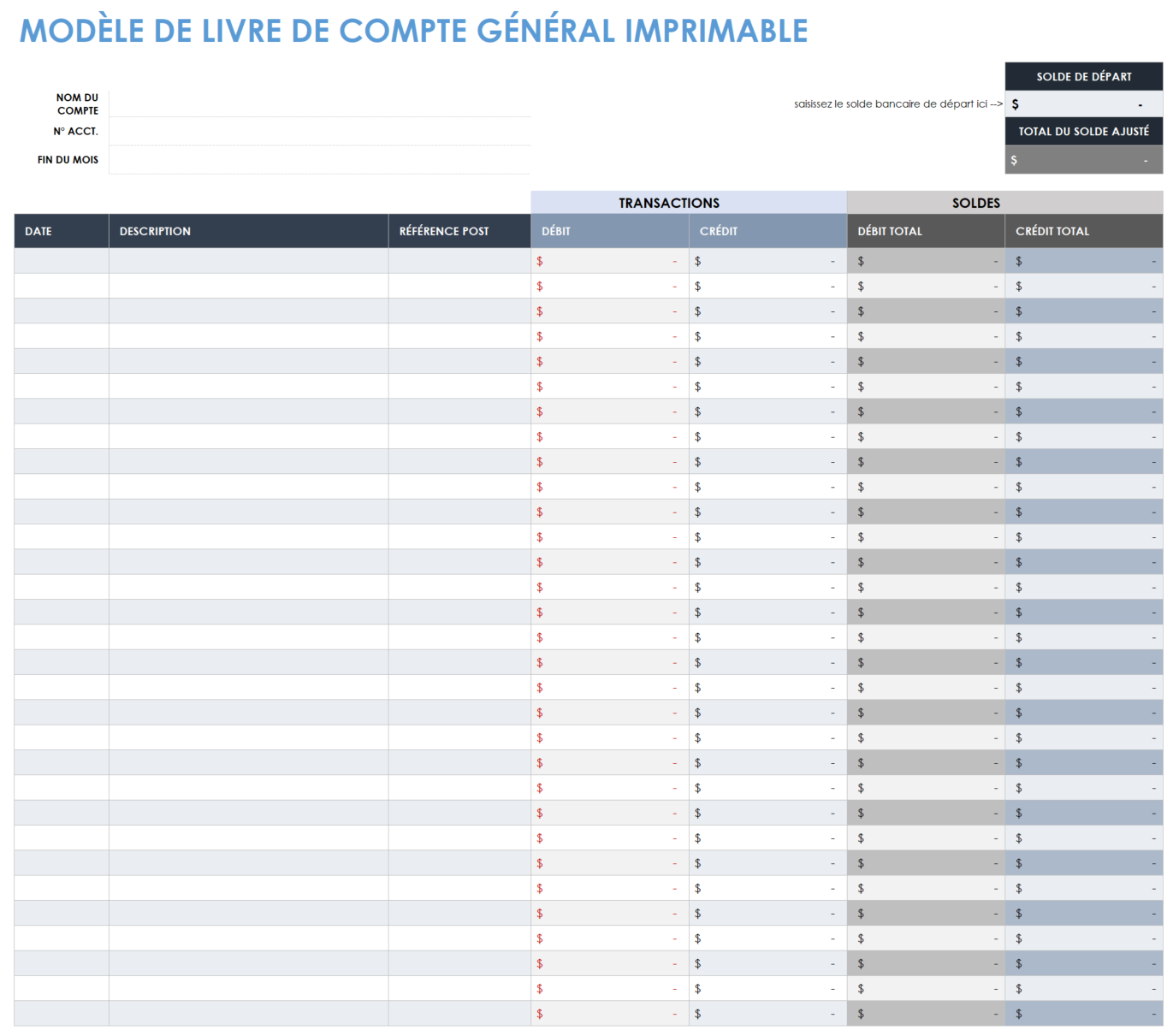Click the TOTAL DU SOLDE AJUSTÉ header

coord(1083,131)
